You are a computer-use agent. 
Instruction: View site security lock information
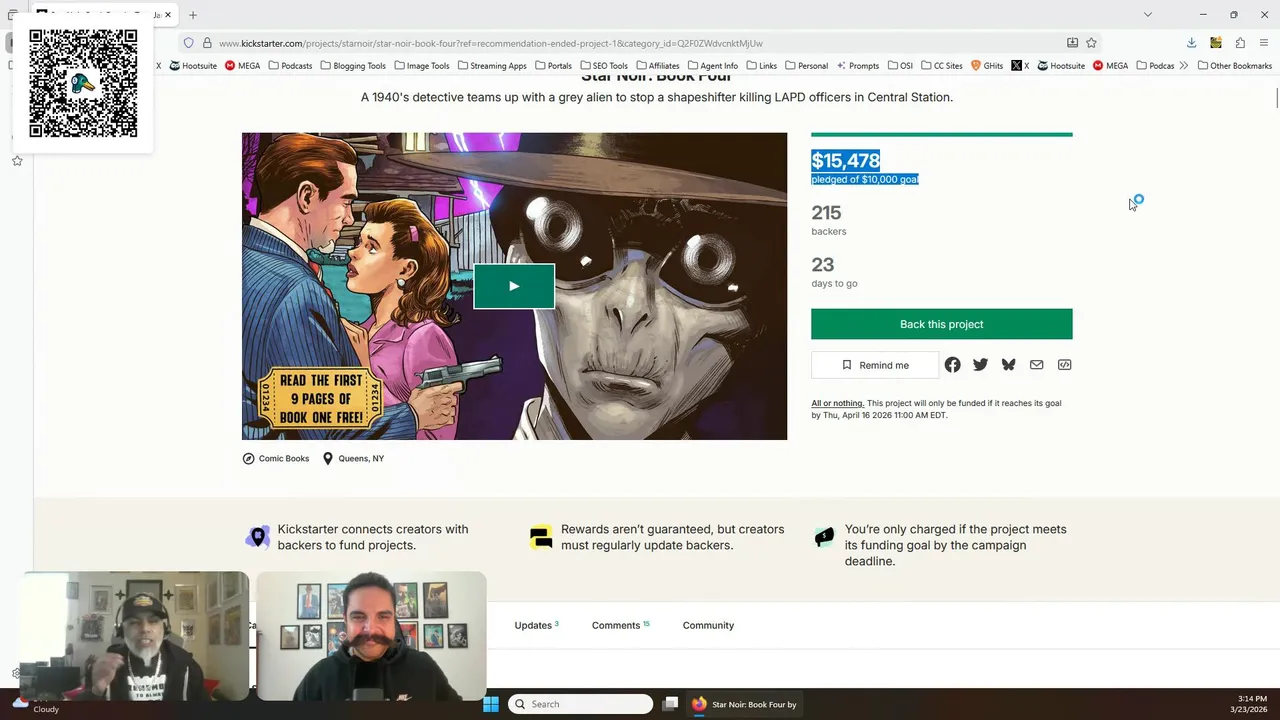click(207, 43)
